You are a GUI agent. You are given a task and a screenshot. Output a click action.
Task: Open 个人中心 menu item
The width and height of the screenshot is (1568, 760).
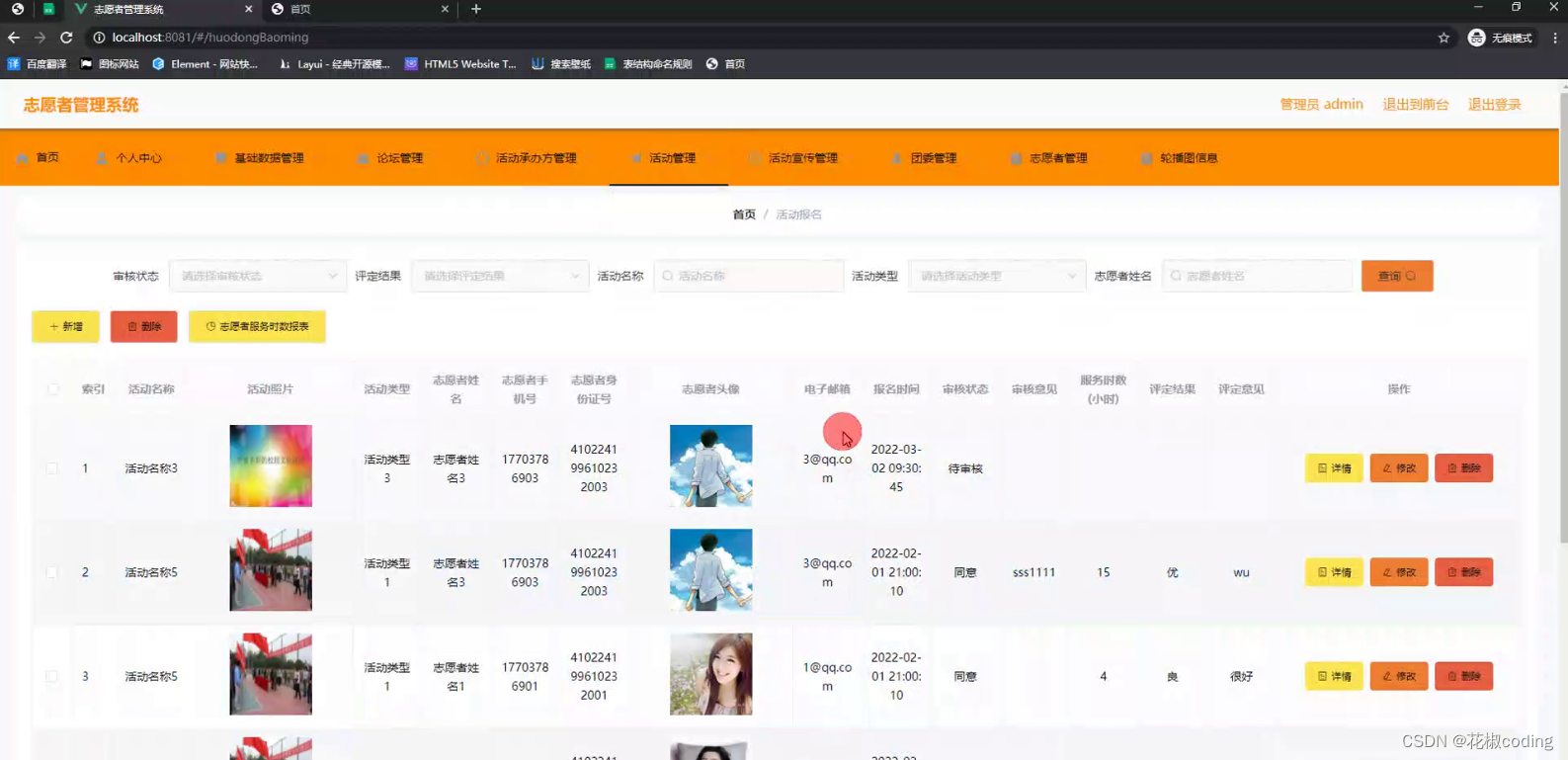click(129, 158)
